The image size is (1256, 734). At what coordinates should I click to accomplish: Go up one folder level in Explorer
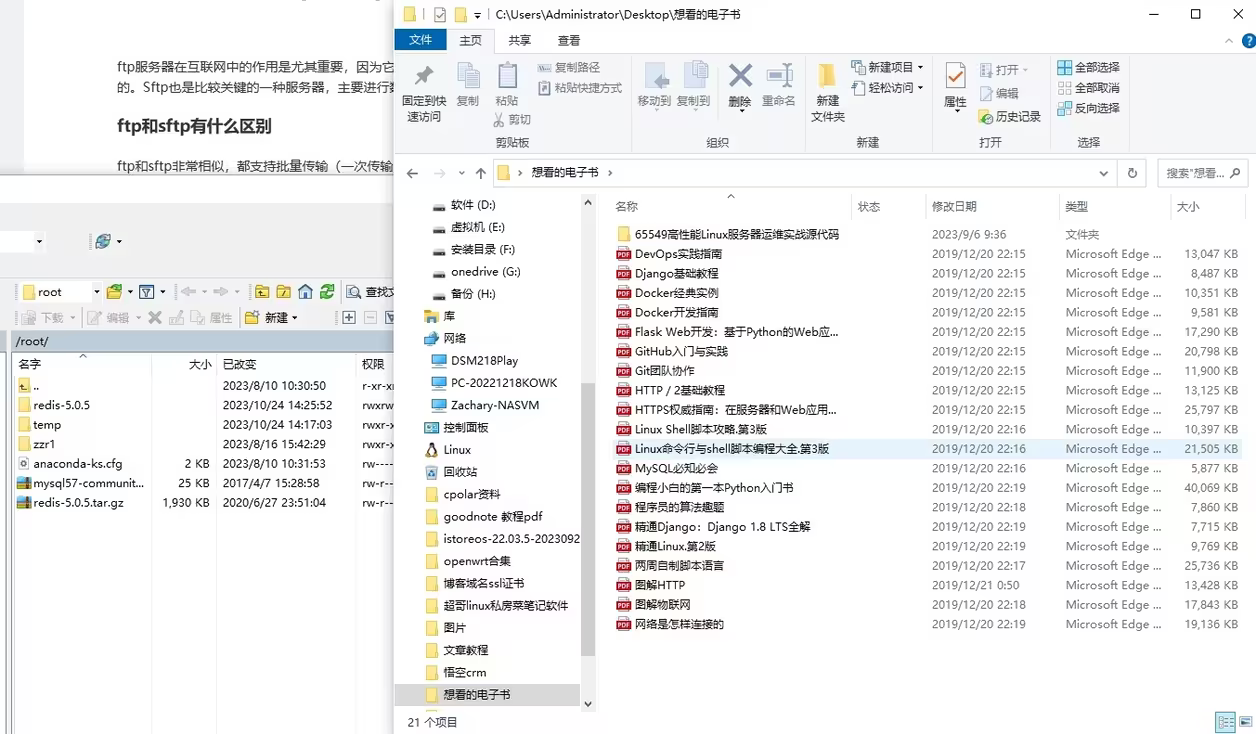480,173
